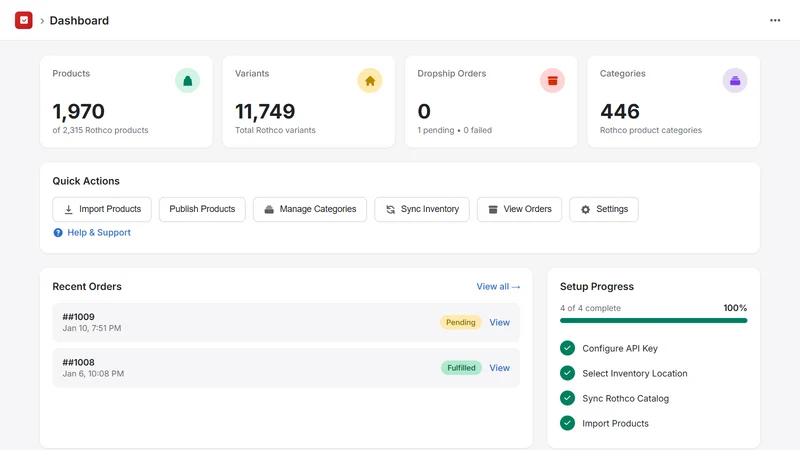Click "Total Rothco variants" text
Screen dimensions: 800x450
point(275,130)
